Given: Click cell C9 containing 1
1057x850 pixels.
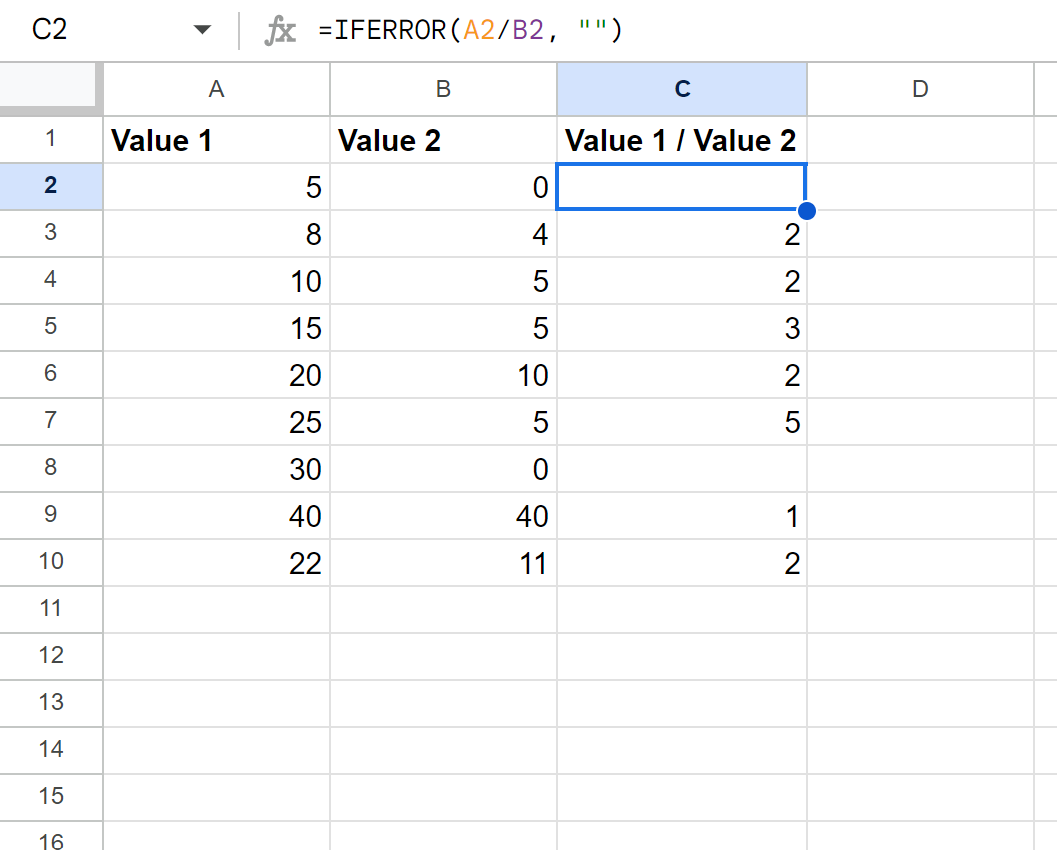Looking at the screenshot, I should 682,516.
